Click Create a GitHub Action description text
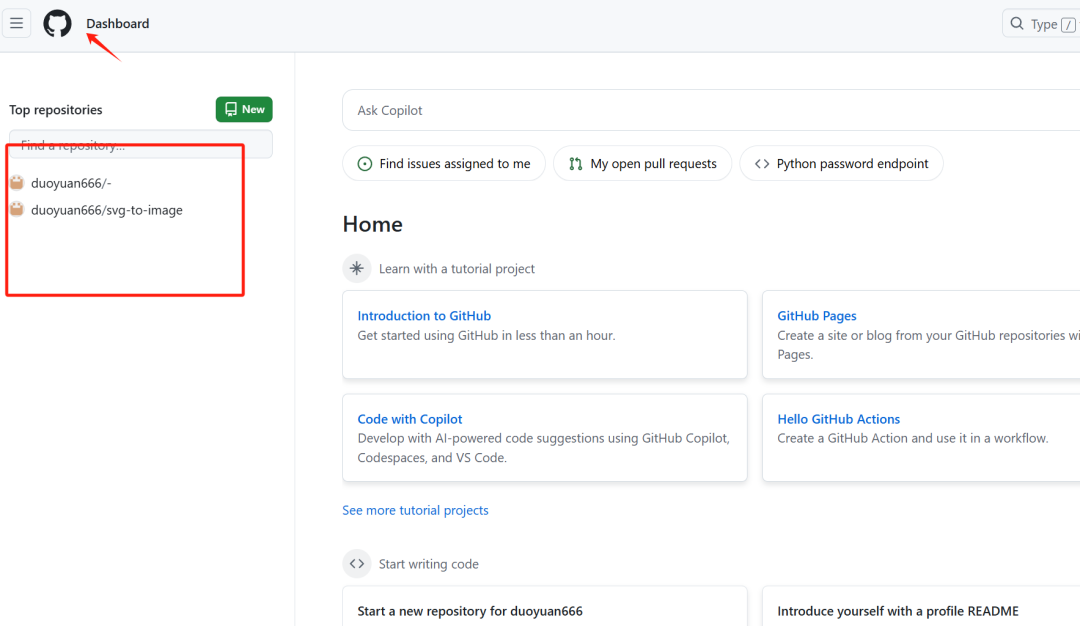This screenshot has width=1080, height=626. pyautogui.click(x=913, y=438)
